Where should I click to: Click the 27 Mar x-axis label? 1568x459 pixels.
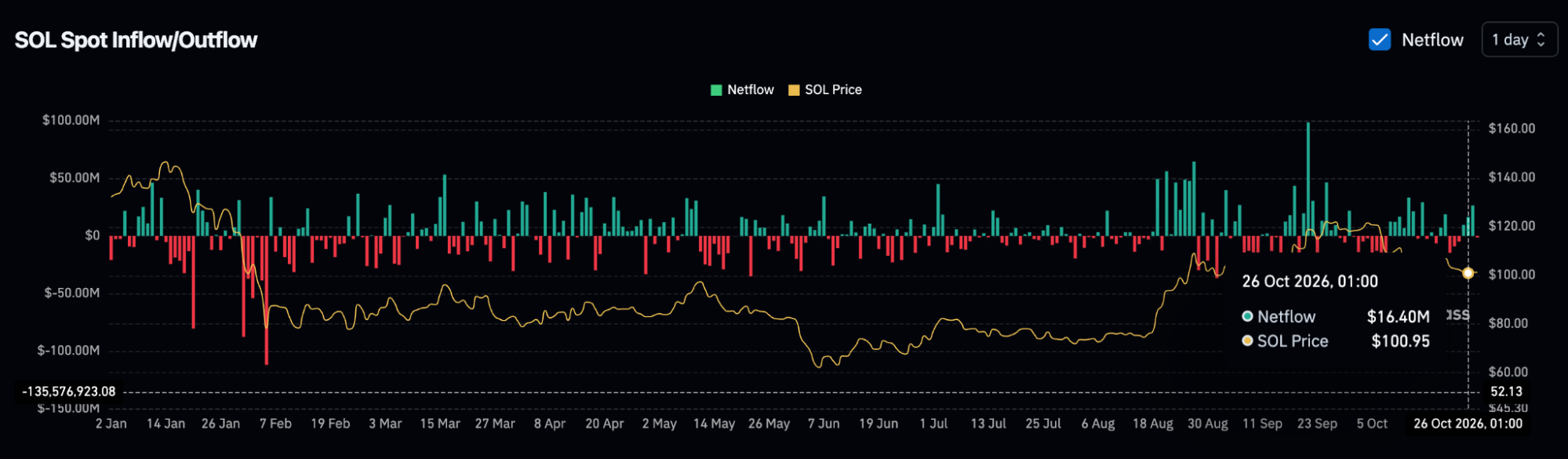pyautogui.click(x=495, y=424)
